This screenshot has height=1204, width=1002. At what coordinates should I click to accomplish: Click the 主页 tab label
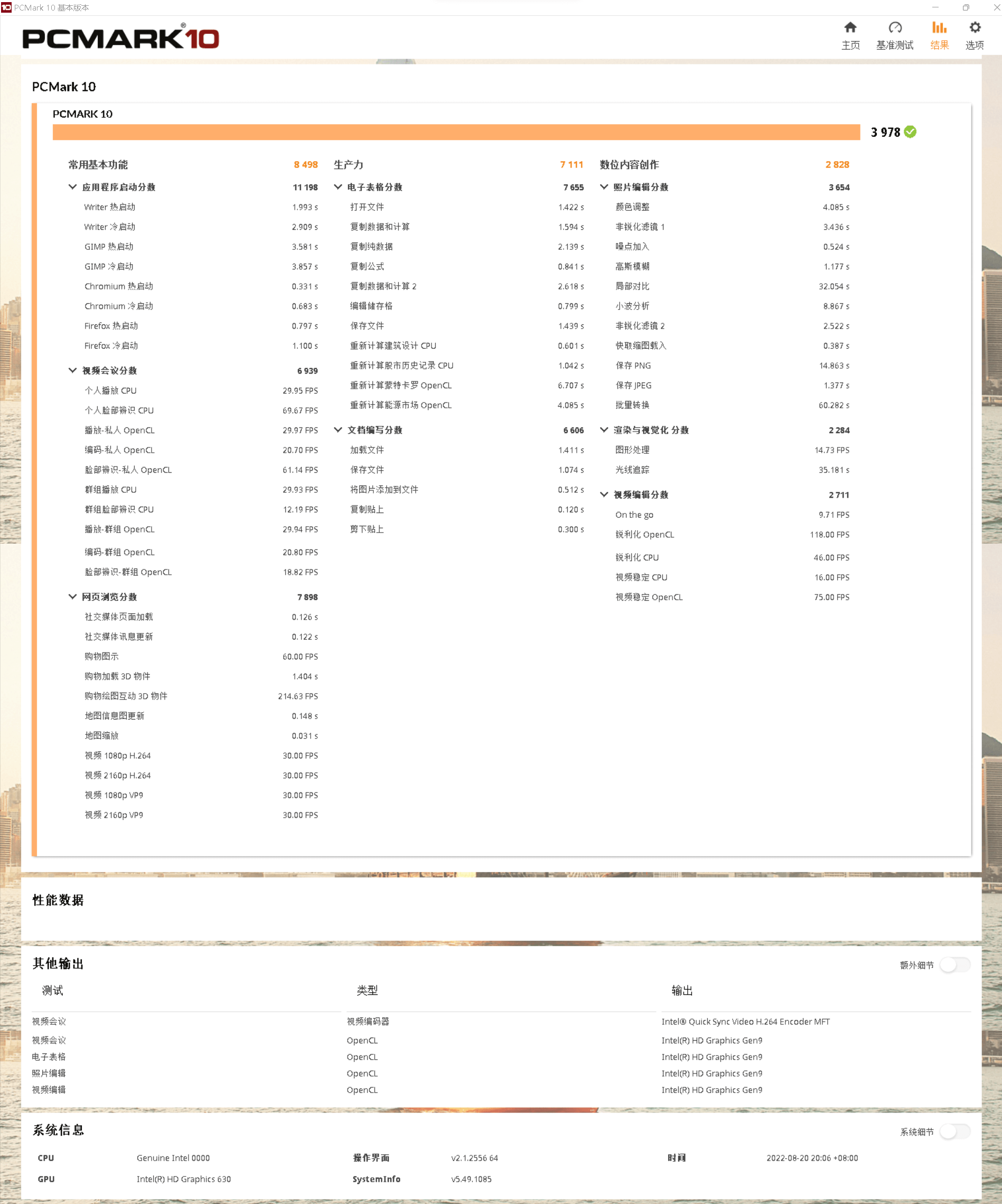click(850, 45)
